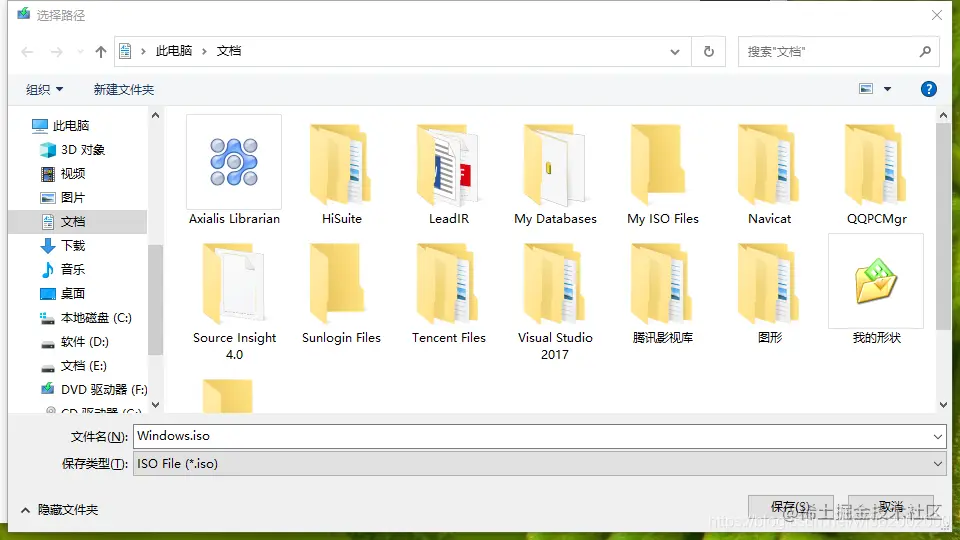Open the QQPCMgr folder icon

[876, 164]
